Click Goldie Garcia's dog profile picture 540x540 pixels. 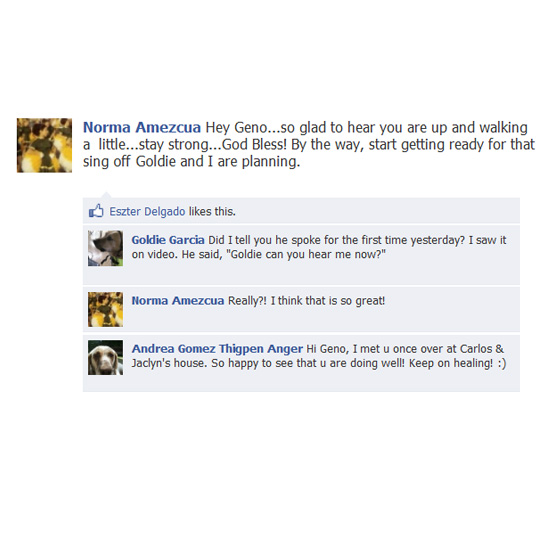click(105, 248)
